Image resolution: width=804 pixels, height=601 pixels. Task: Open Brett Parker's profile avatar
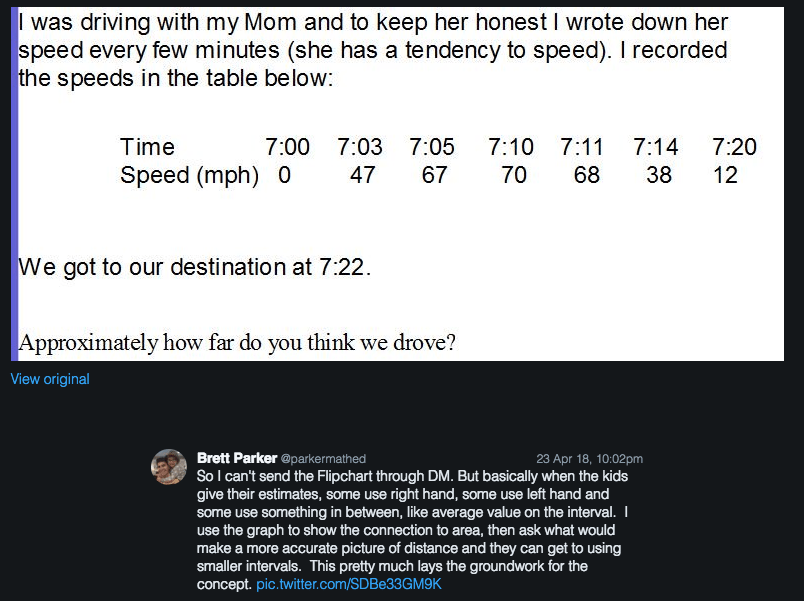point(169,467)
